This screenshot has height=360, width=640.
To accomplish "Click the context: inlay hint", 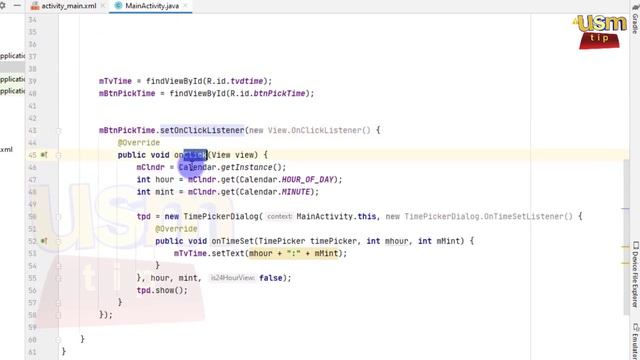I will pos(280,216).
